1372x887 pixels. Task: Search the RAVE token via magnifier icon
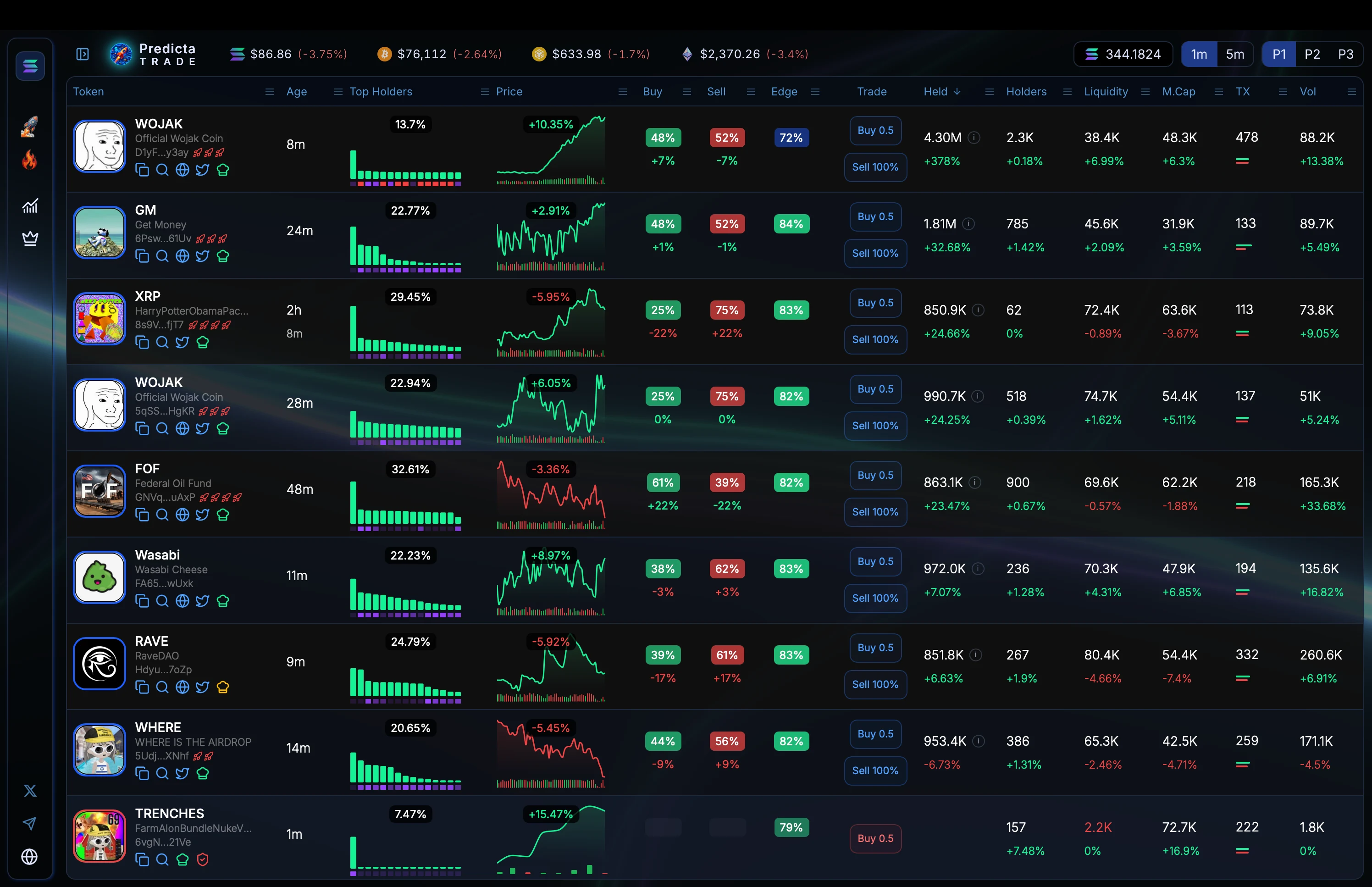[x=162, y=687]
